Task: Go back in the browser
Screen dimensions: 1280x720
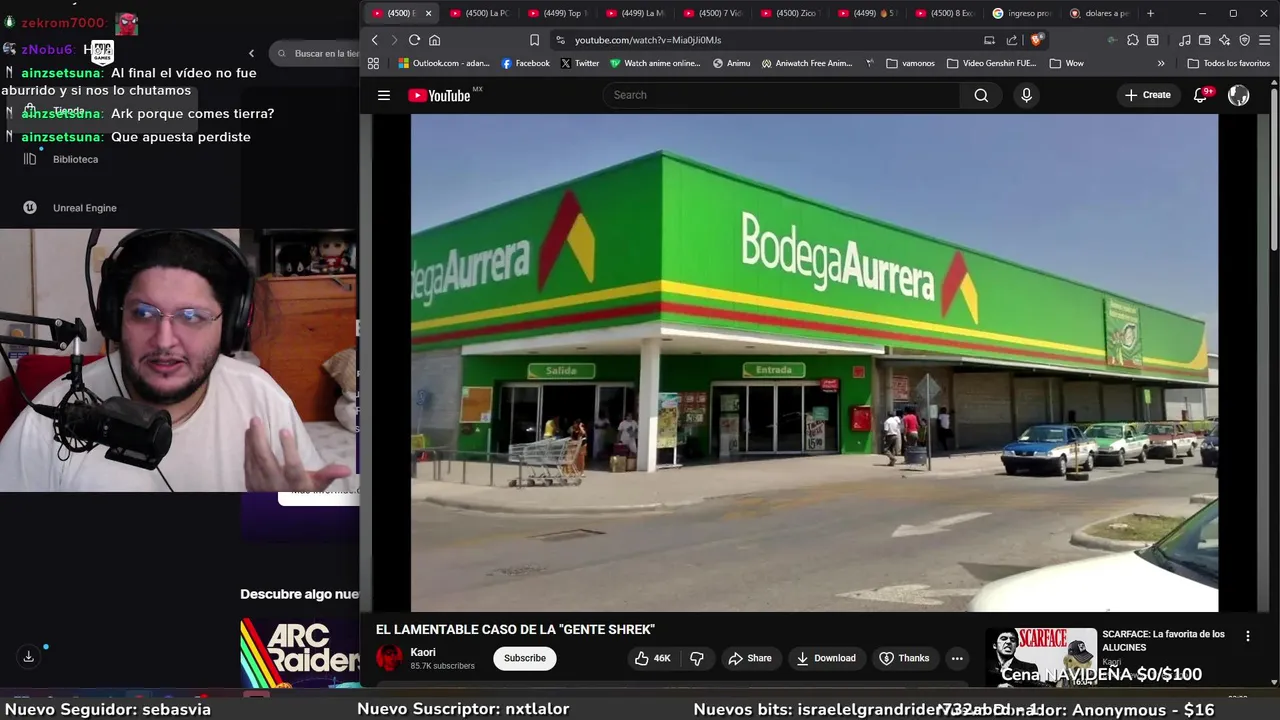Action: click(375, 40)
